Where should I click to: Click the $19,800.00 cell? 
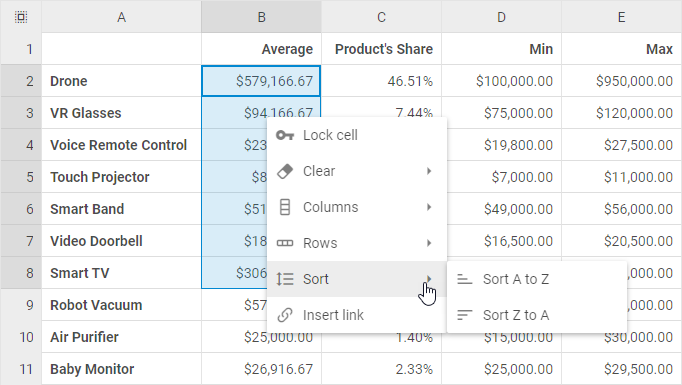[x=505, y=145]
